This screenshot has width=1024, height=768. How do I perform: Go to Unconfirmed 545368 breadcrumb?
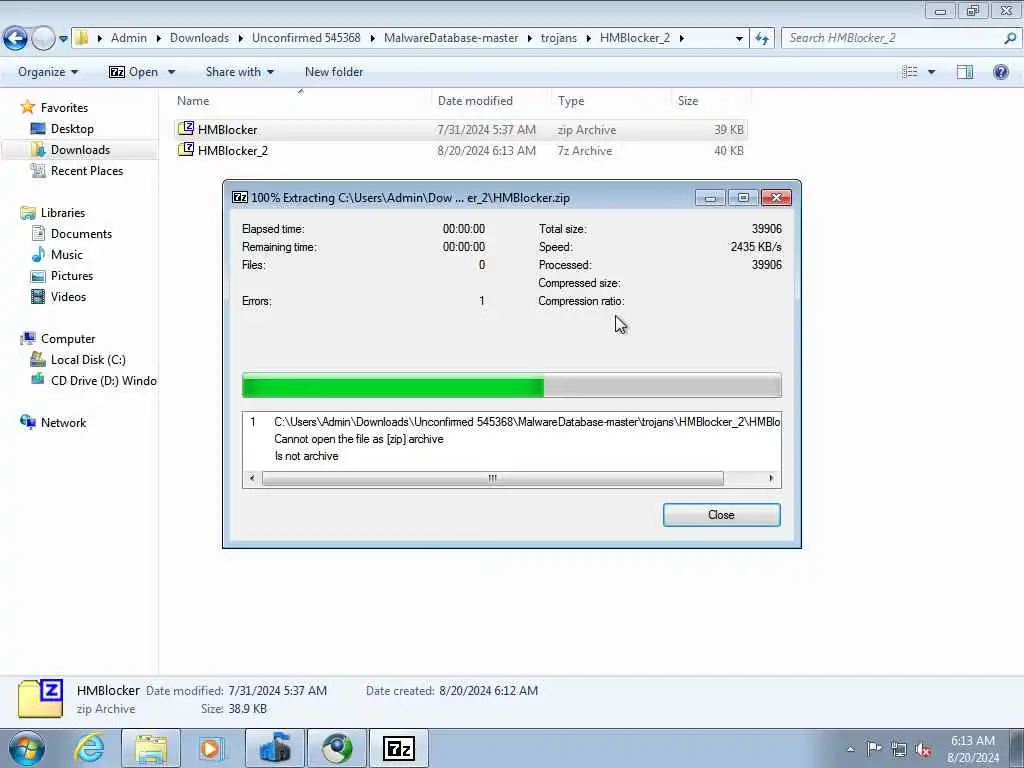tap(306, 38)
